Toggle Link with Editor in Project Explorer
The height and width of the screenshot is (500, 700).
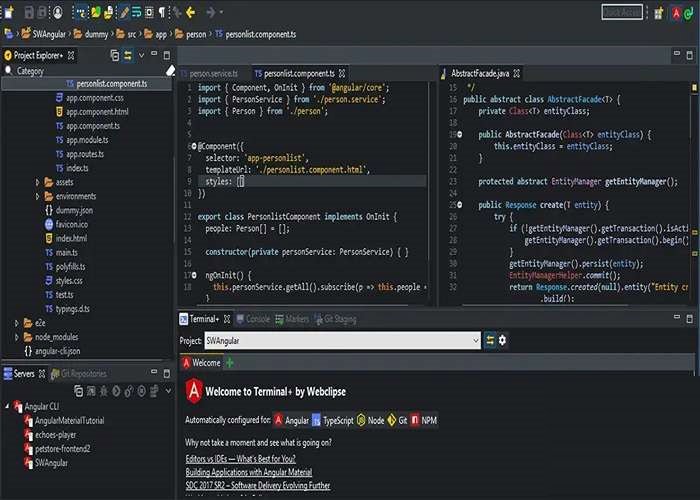tap(128, 55)
